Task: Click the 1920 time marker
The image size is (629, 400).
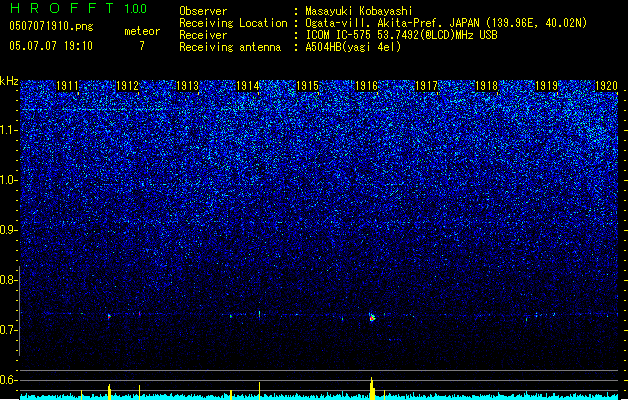Action: click(606, 86)
